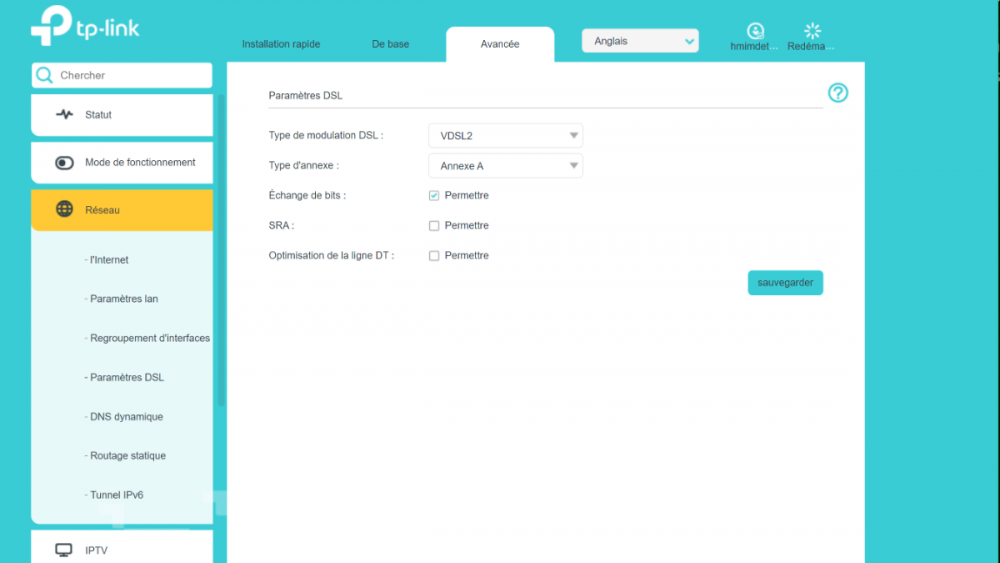Enable Optimisation de la ligne DT checkbox
Screen dimensions: 1000x563
click(434, 256)
